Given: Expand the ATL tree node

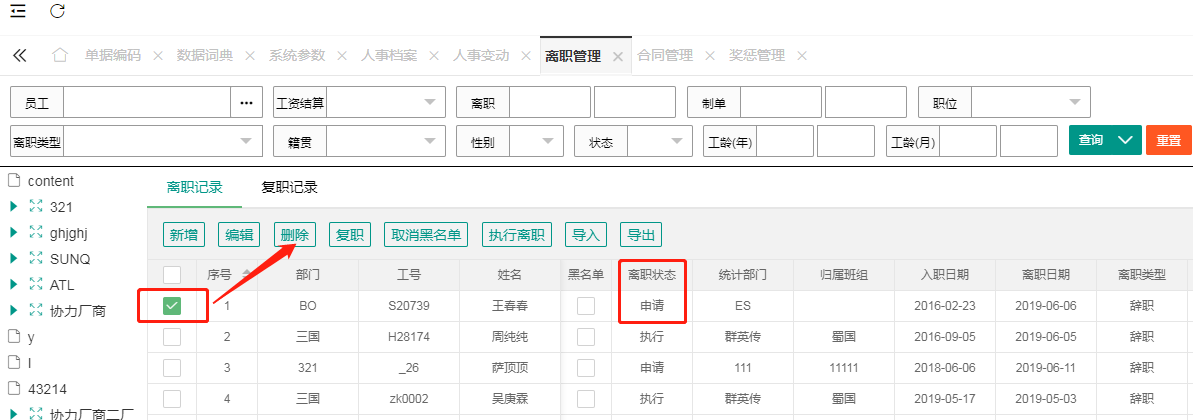Looking at the screenshot, I should click(x=14, y=285).
